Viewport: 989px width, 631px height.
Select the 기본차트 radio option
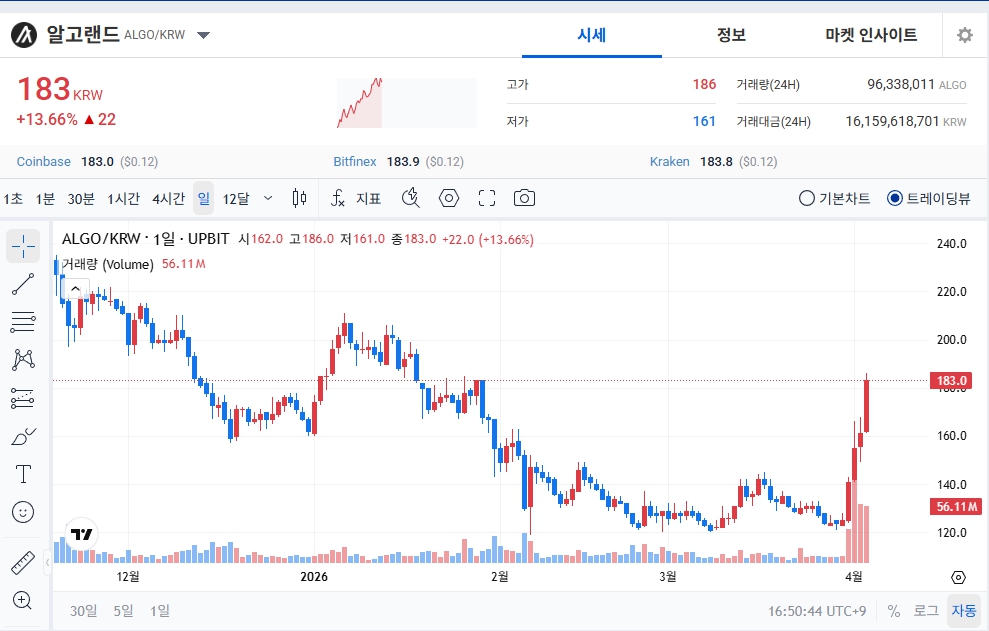(807, 198)
